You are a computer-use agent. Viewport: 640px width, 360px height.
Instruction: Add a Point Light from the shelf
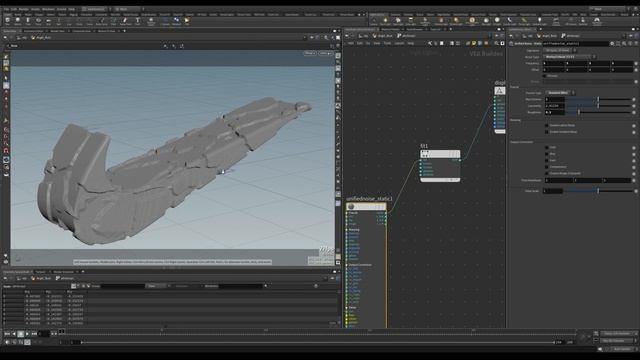click(x=385, y=21)
